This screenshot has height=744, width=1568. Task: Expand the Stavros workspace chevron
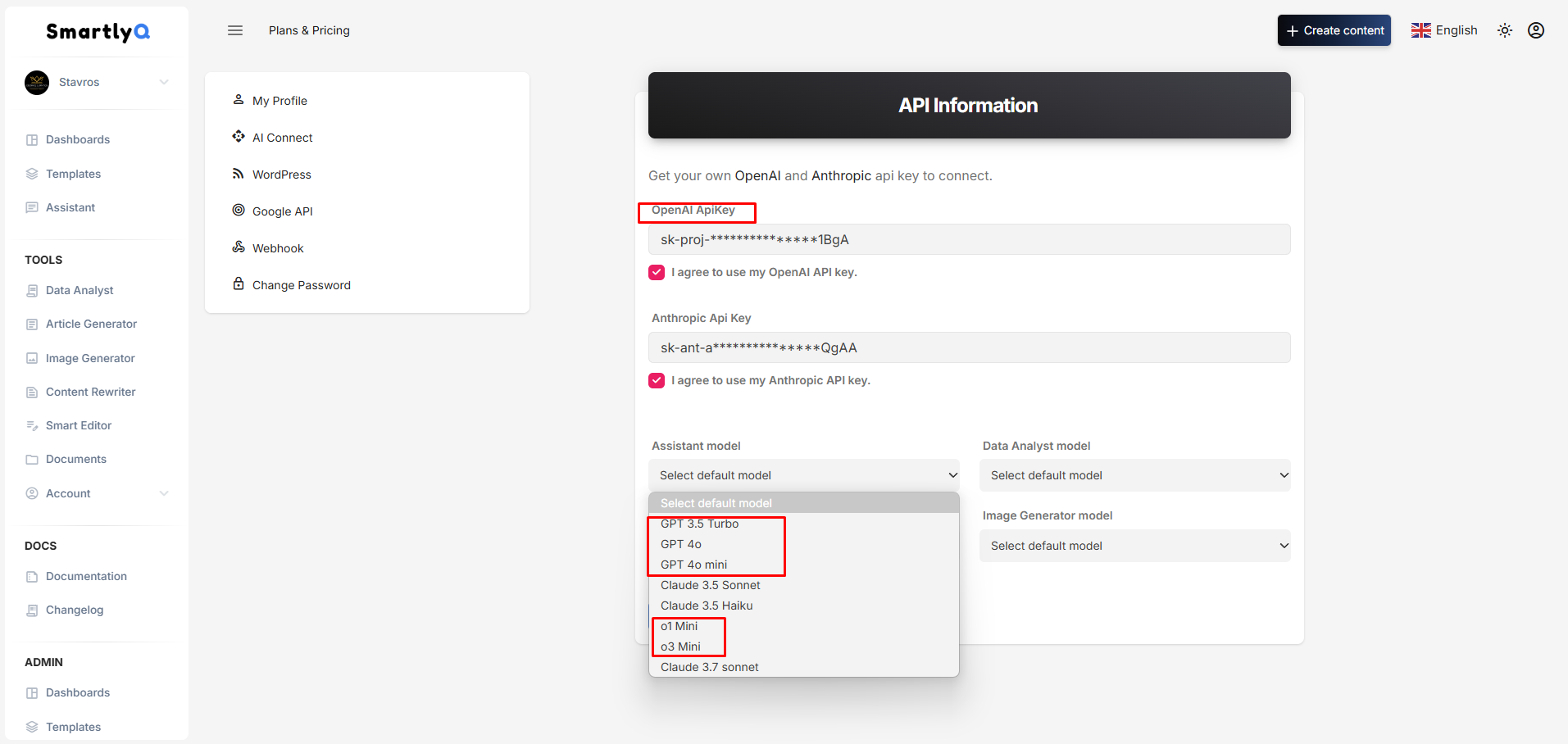tap(164, 82)
